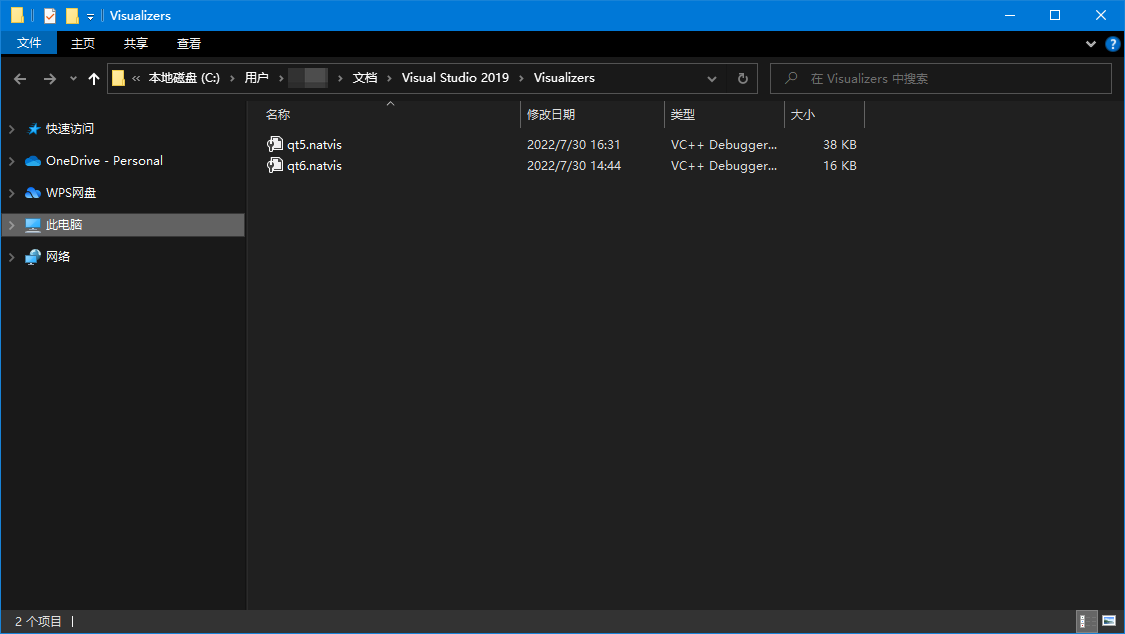Maximize the Visualizers window
Viewport: 1125px width, 634px height.
coord(1055,15)
